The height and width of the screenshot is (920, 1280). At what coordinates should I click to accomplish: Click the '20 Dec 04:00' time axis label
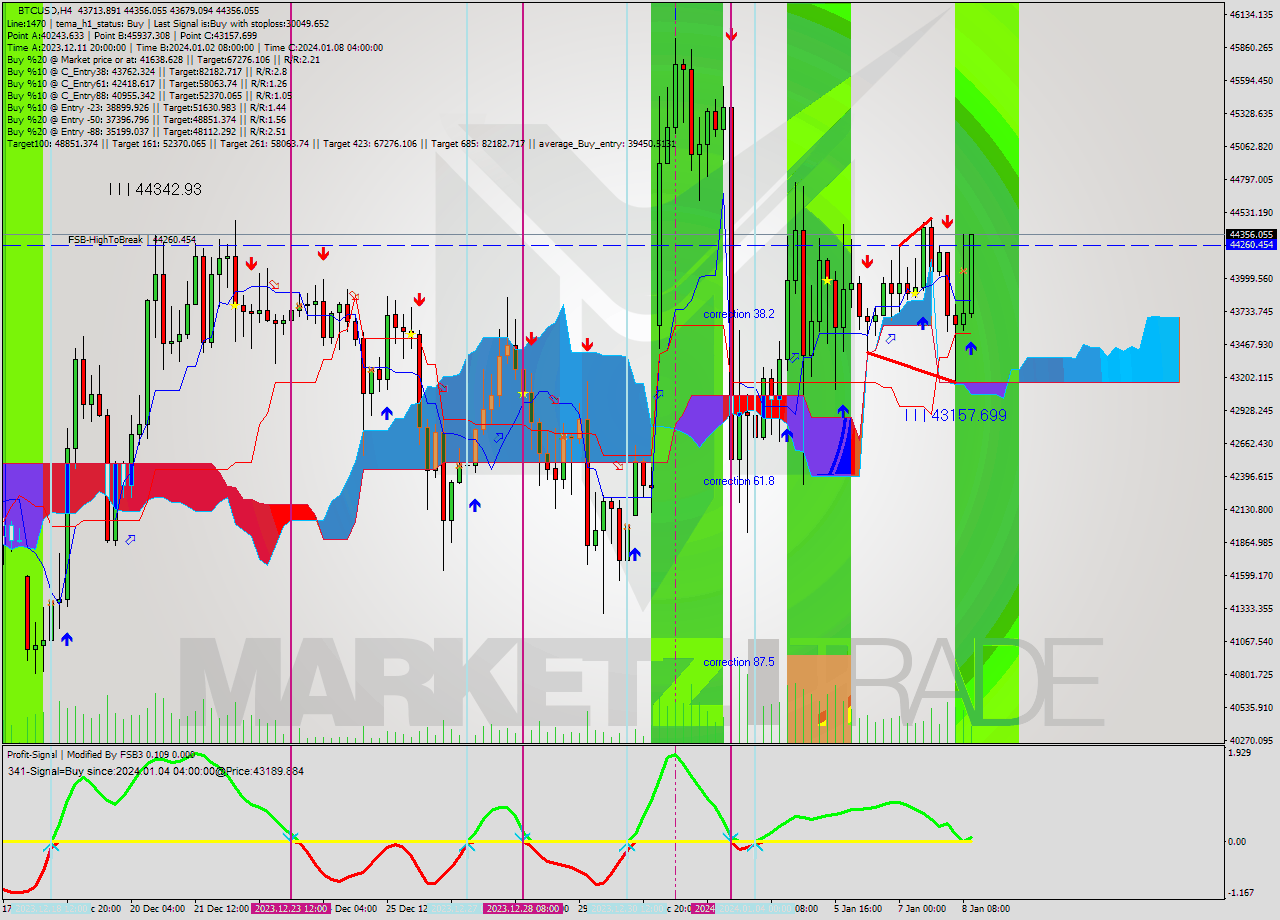(x=157, y=909)
